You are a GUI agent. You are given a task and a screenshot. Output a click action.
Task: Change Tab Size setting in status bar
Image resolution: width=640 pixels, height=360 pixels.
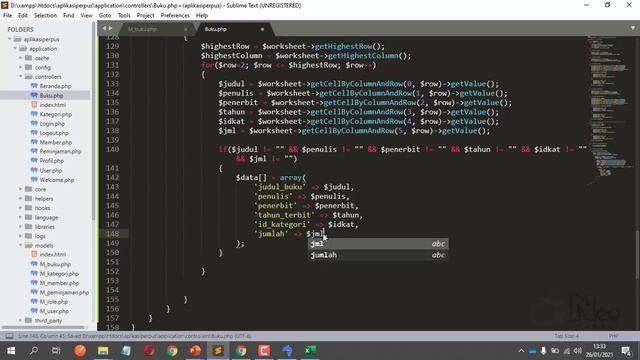tap(567, 336)
